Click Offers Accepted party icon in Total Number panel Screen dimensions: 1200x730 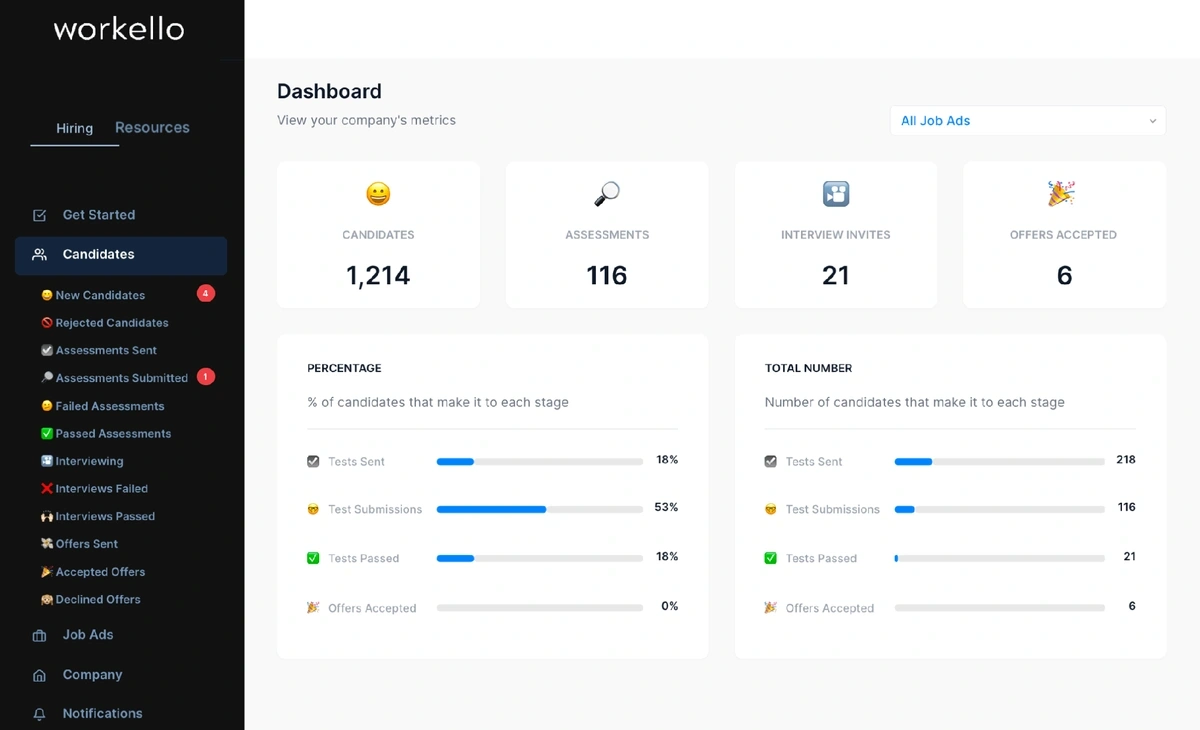770,607
